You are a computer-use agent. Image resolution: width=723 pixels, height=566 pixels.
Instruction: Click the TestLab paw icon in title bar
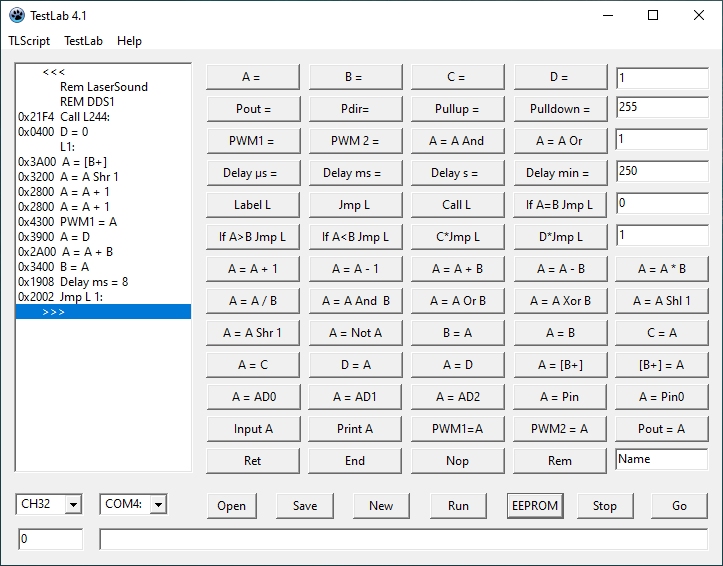[17, 15]
